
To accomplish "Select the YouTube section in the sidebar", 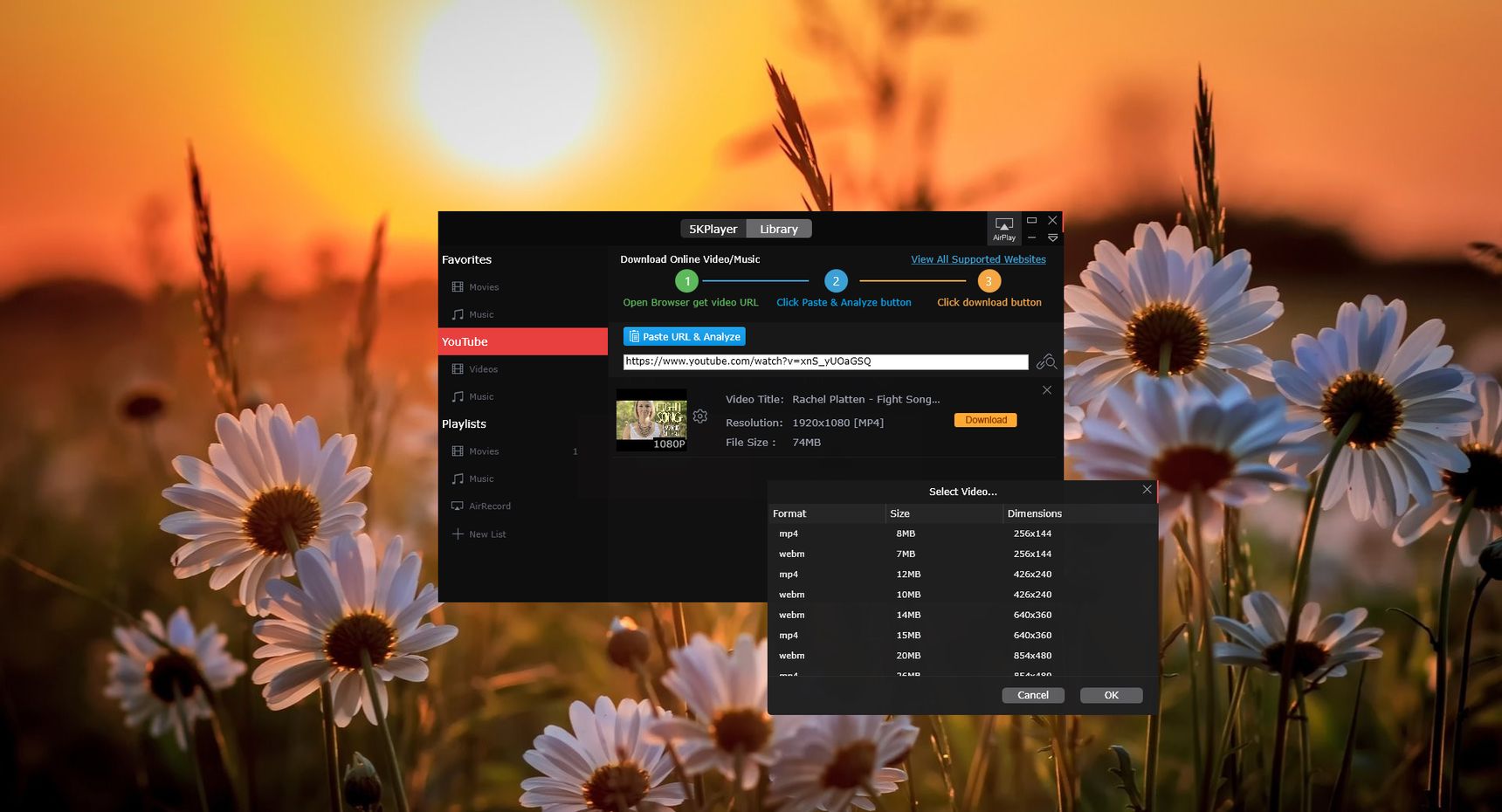I will pyautogui.click(x=522, y=341).
